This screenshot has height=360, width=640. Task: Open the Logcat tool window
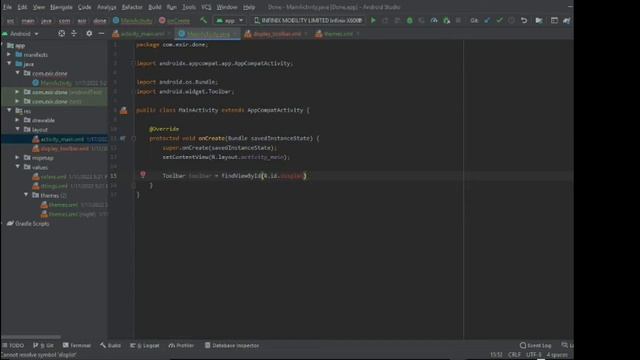(x=145, y=345)
